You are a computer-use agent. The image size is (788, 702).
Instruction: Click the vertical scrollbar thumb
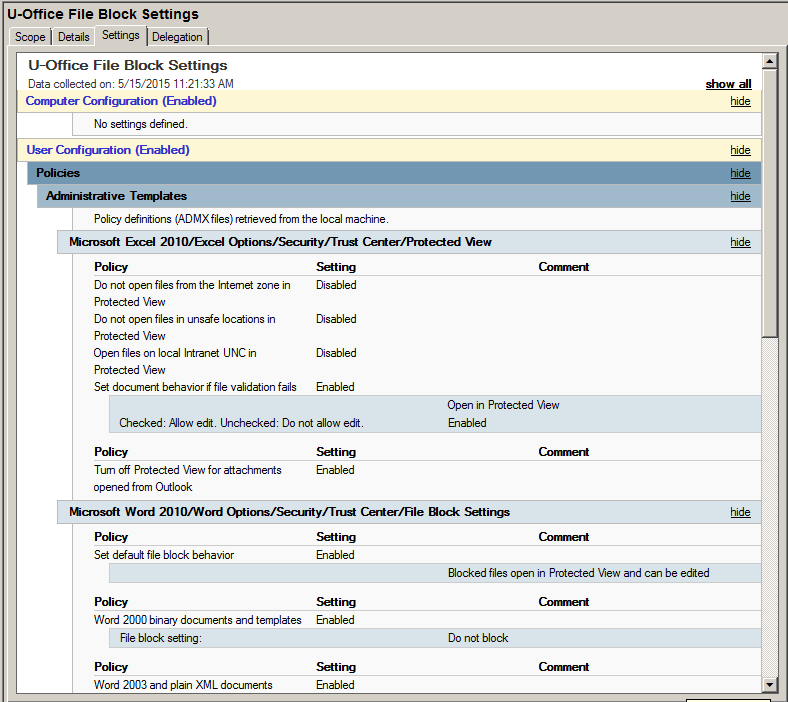pos(770,203)
